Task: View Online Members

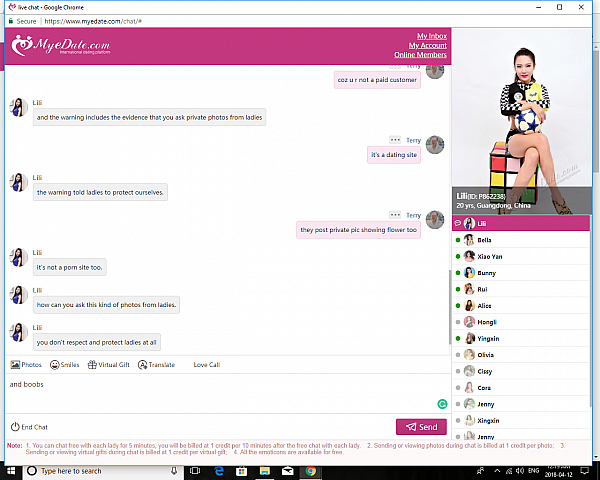Action: [420, 55]
